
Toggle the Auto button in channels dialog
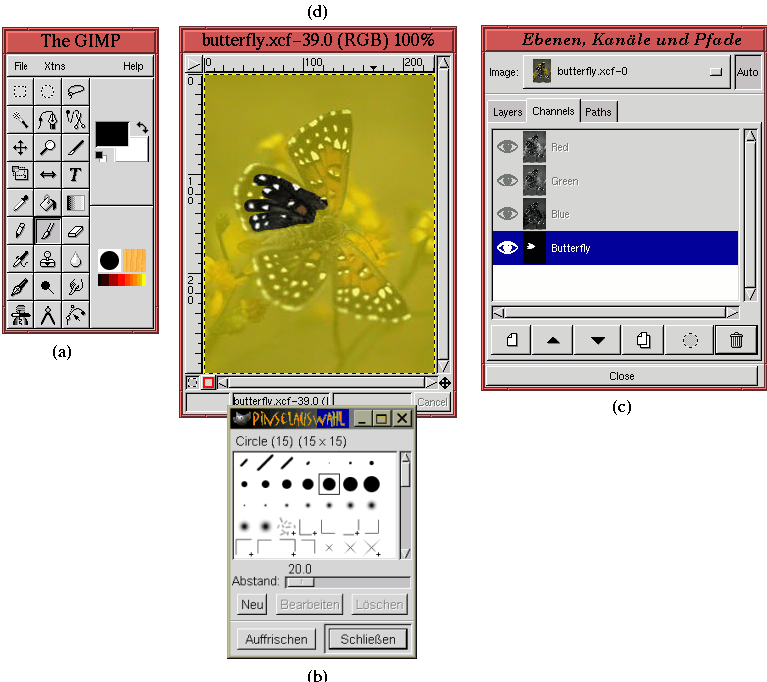[747, 73]
